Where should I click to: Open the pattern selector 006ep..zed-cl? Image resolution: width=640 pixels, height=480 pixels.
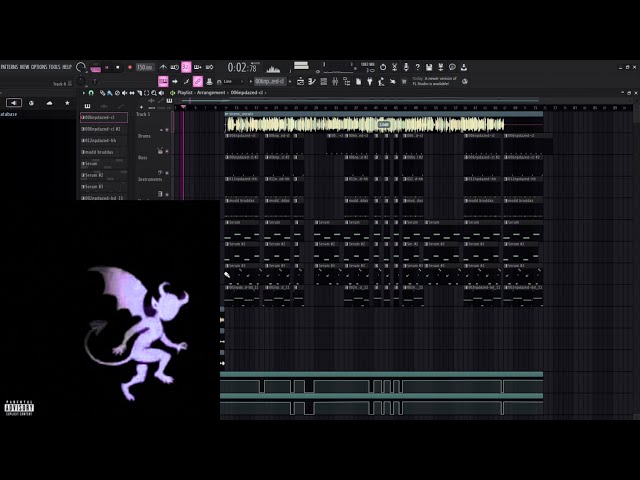270,82
